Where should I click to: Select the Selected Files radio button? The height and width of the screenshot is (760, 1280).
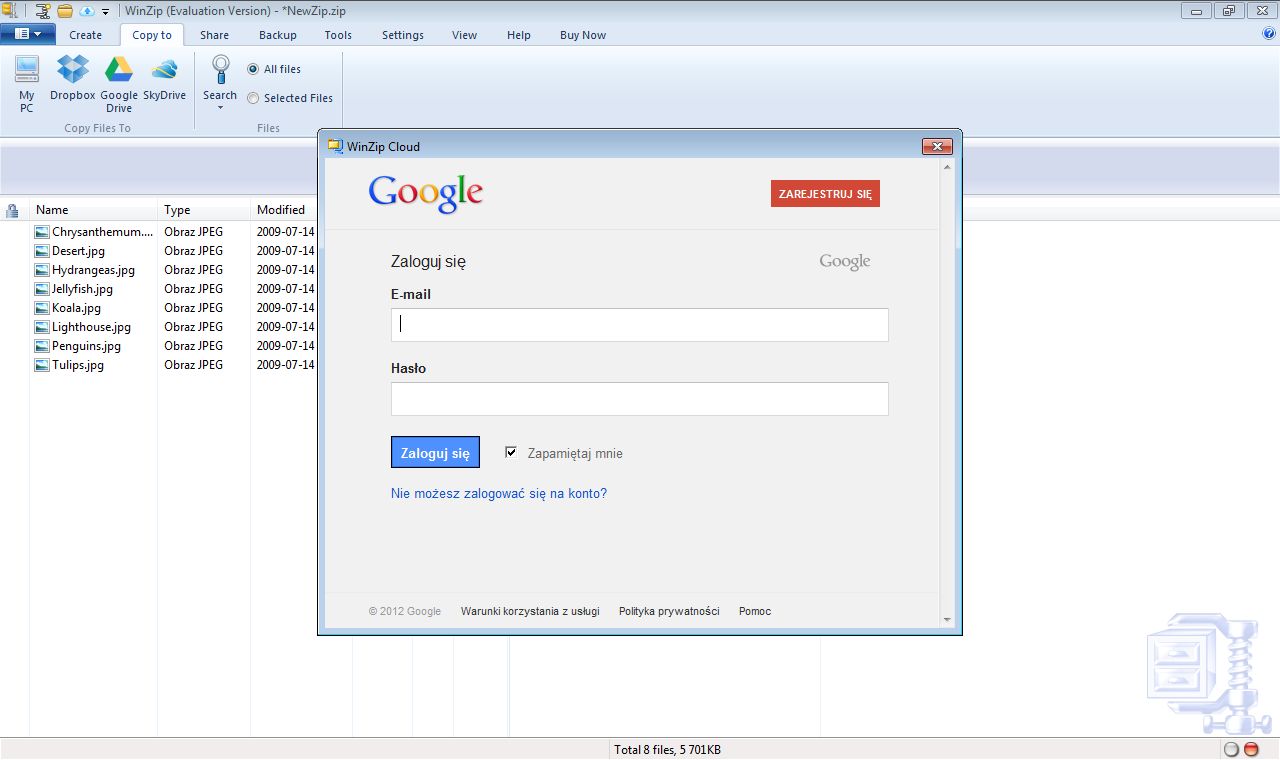point(253,98)
